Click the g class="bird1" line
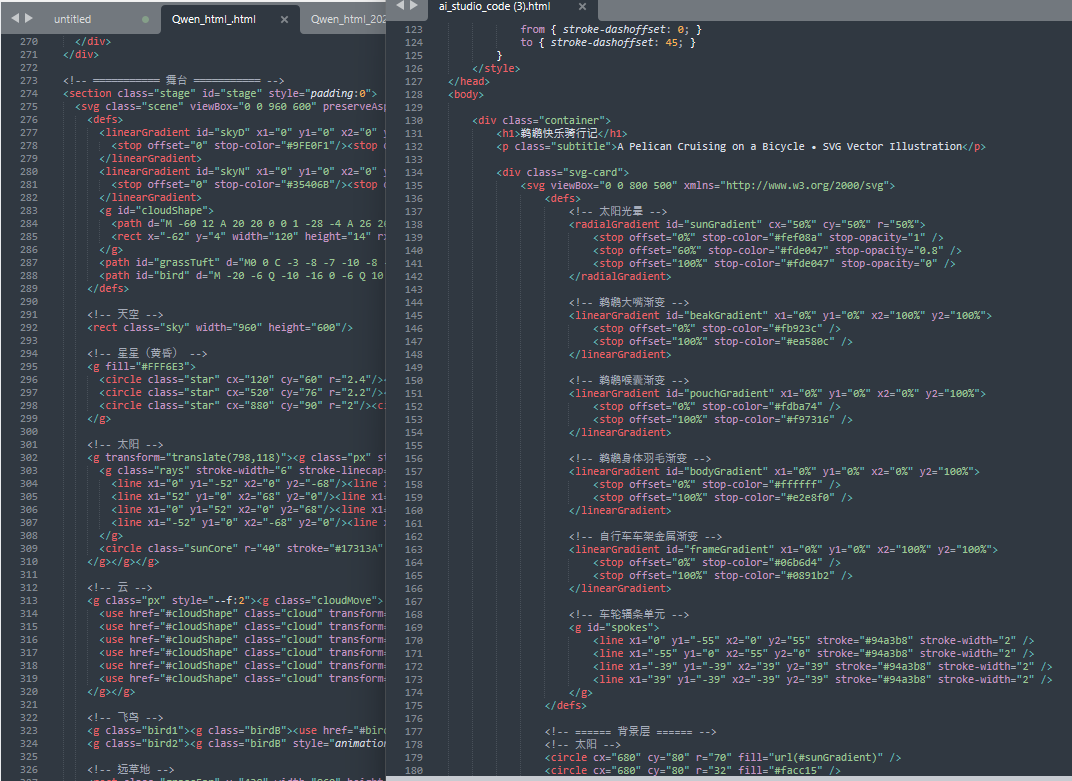 (x=237, y=730)
